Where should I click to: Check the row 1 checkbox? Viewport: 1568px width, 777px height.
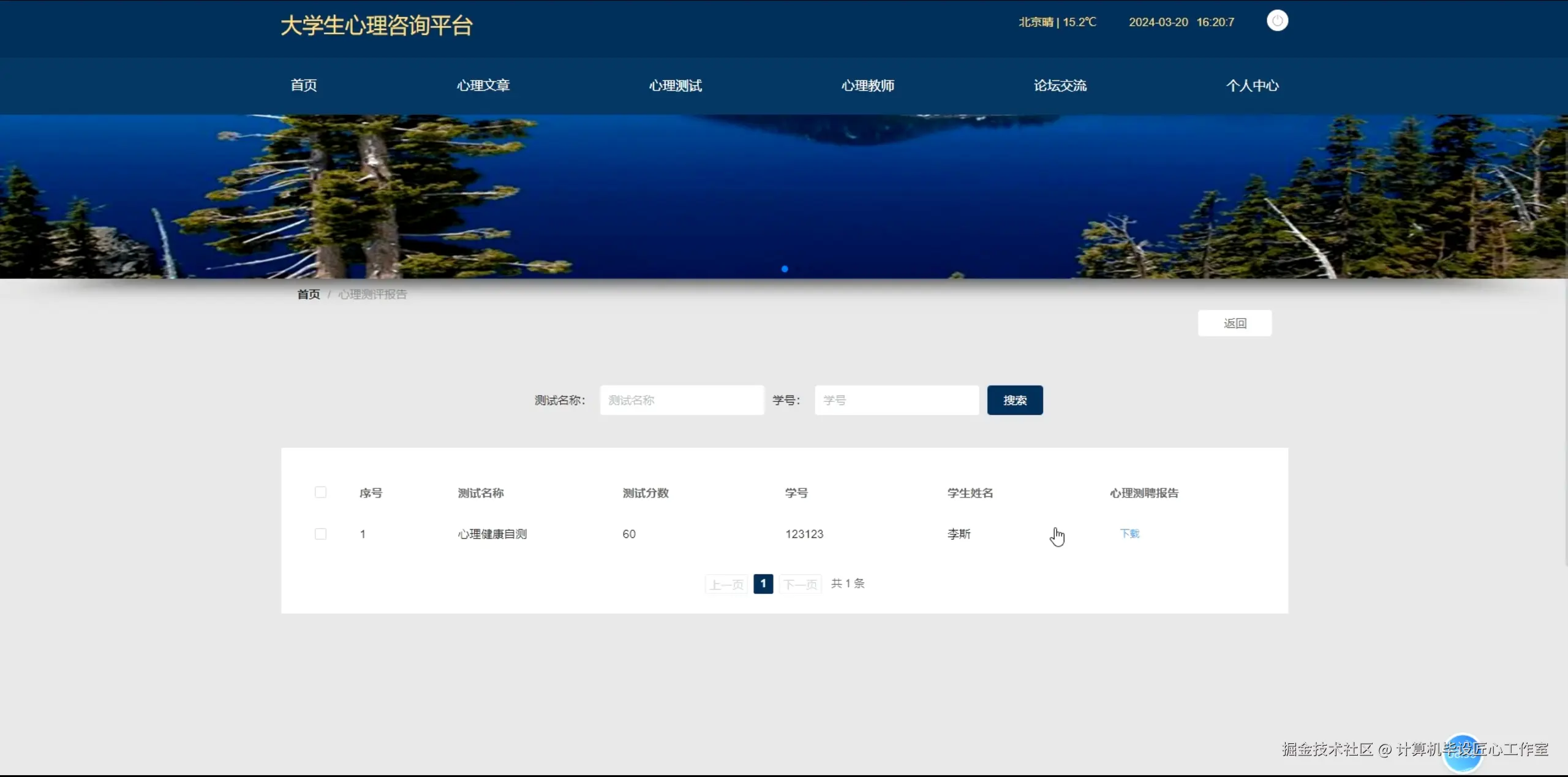point(320,534)
